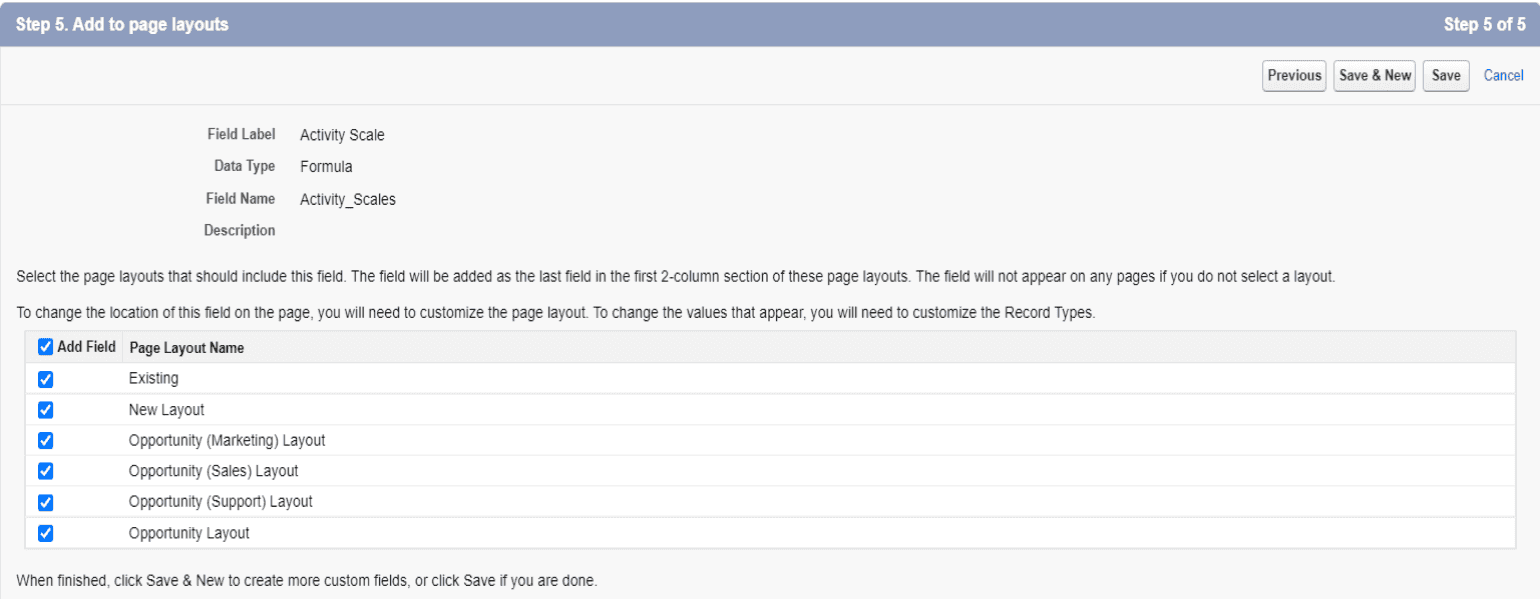Click the Description label
This screenshot has height=599, width=1540.
point(239,230)
